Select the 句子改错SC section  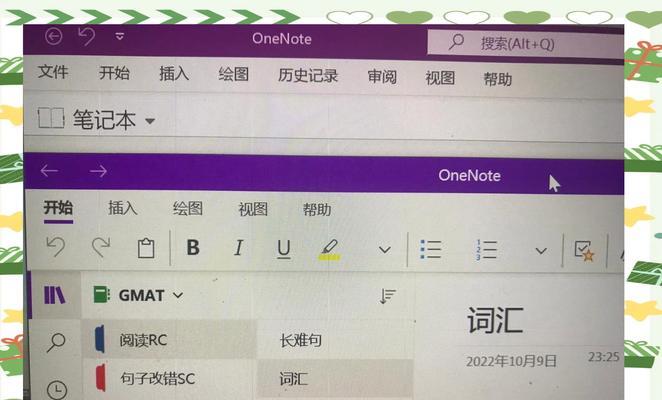168,378
